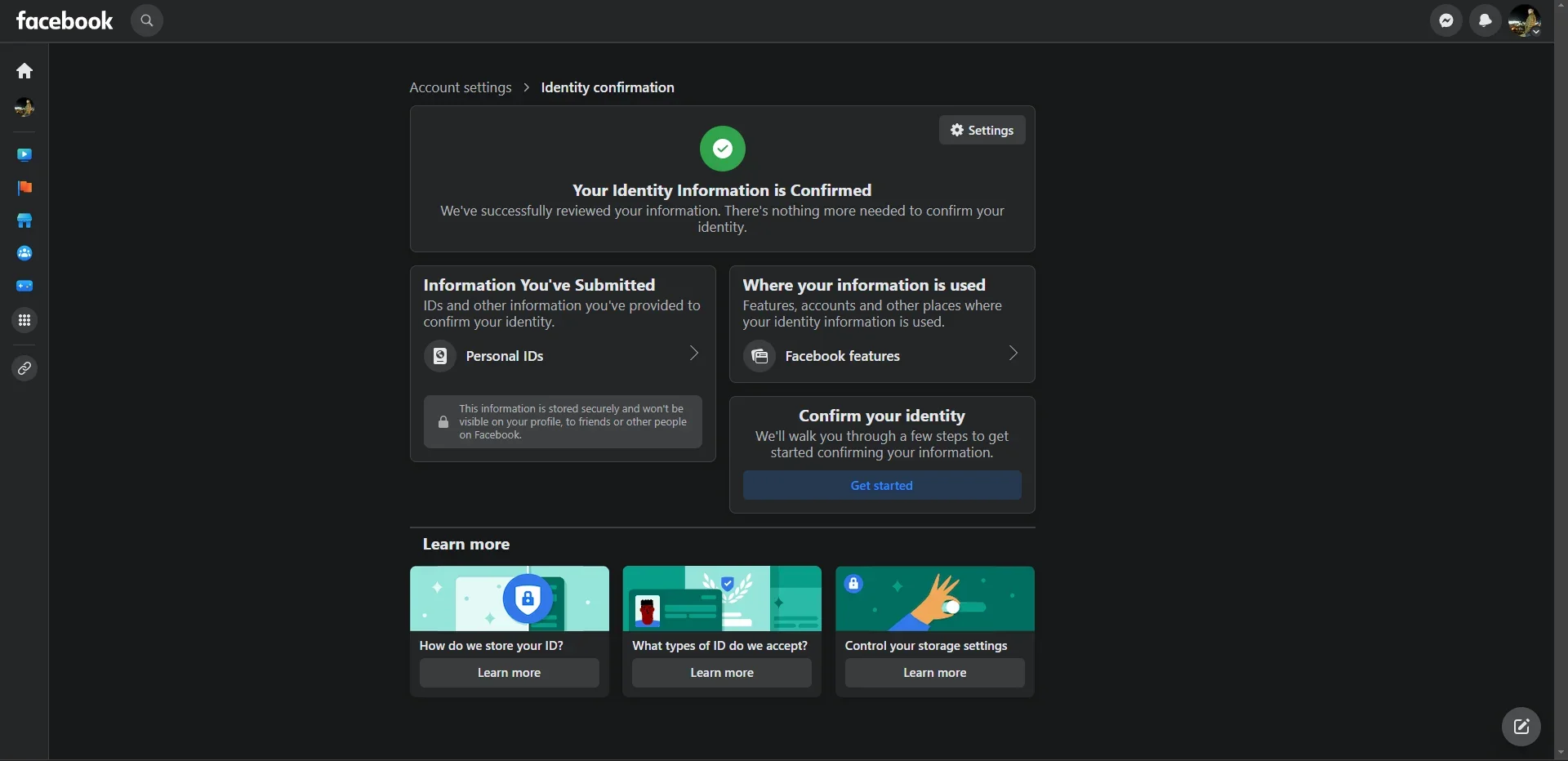Expand Facebook features with its chevron
1568x761 pixels.
coord(1013,354)
